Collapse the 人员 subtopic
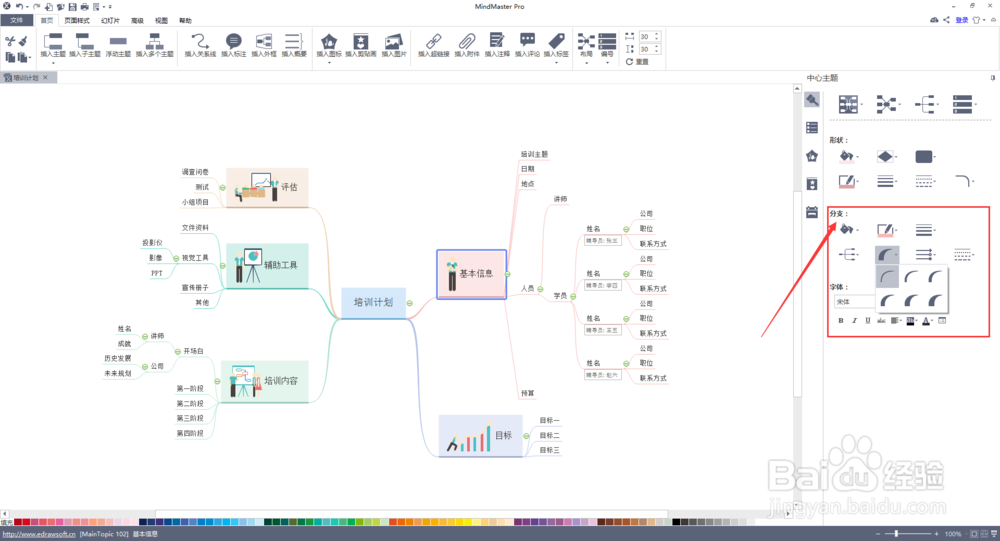 540,289
